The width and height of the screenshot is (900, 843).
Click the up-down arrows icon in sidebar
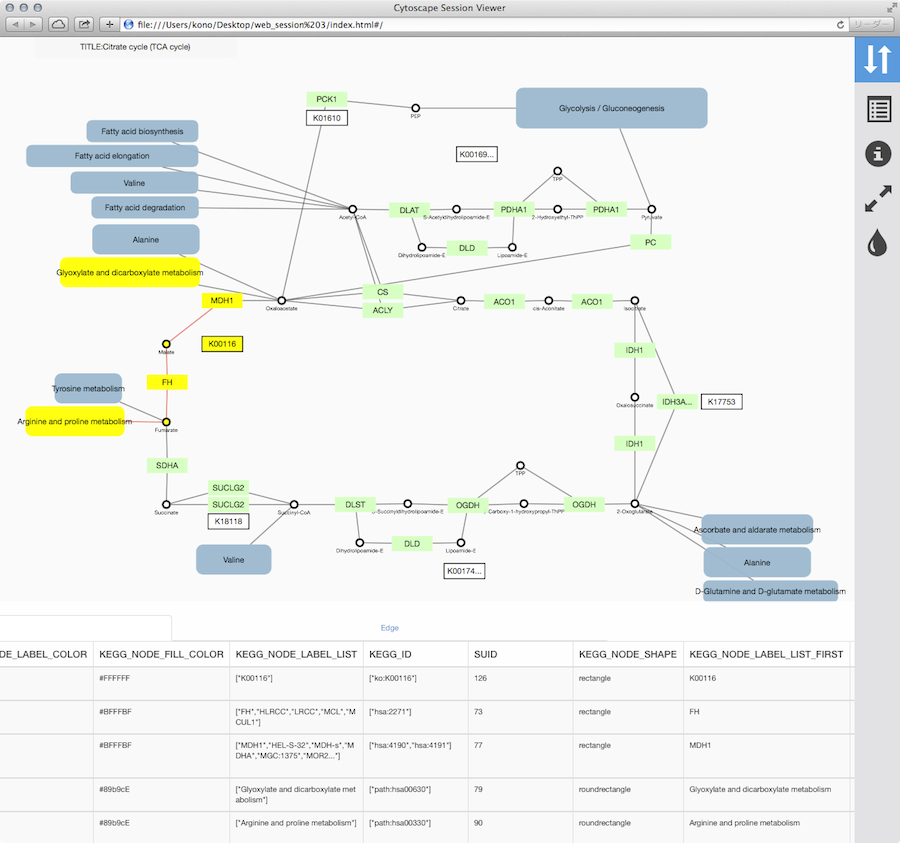[877, 60]
